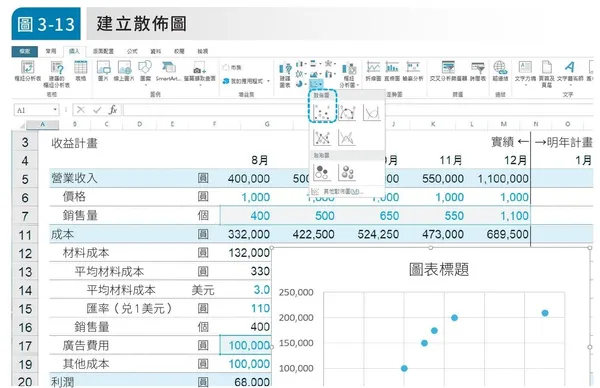Click the Name Box showing A1
This screenshot has width=600, height=388.
(x=34, y=110)
